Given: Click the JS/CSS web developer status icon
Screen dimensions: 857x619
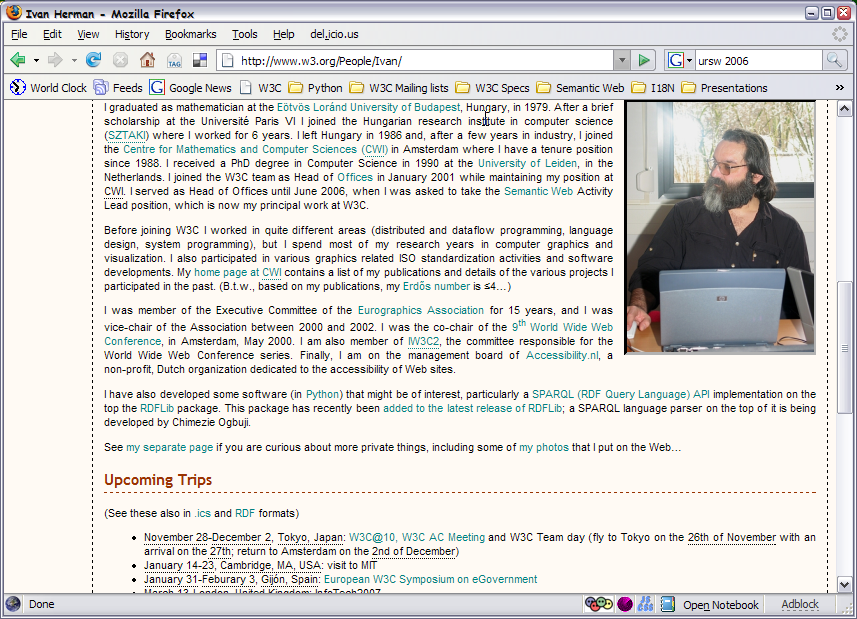Looking at the screenshot, I should point(645,604).
